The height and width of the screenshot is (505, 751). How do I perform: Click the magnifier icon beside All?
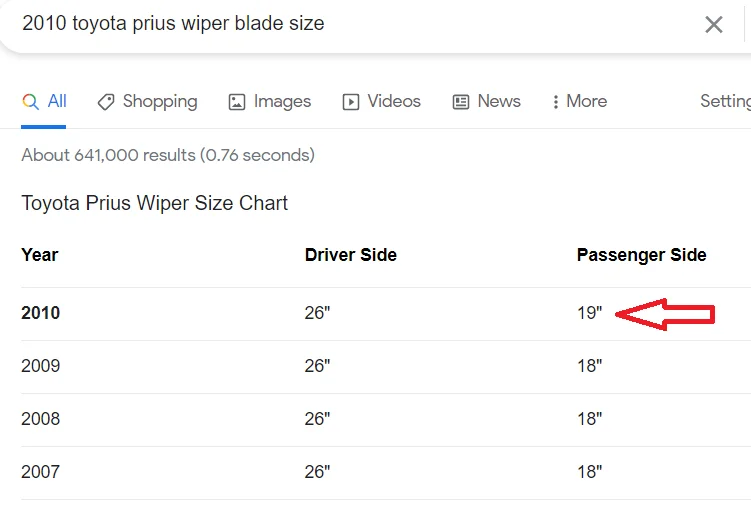[x=30, y=102]
